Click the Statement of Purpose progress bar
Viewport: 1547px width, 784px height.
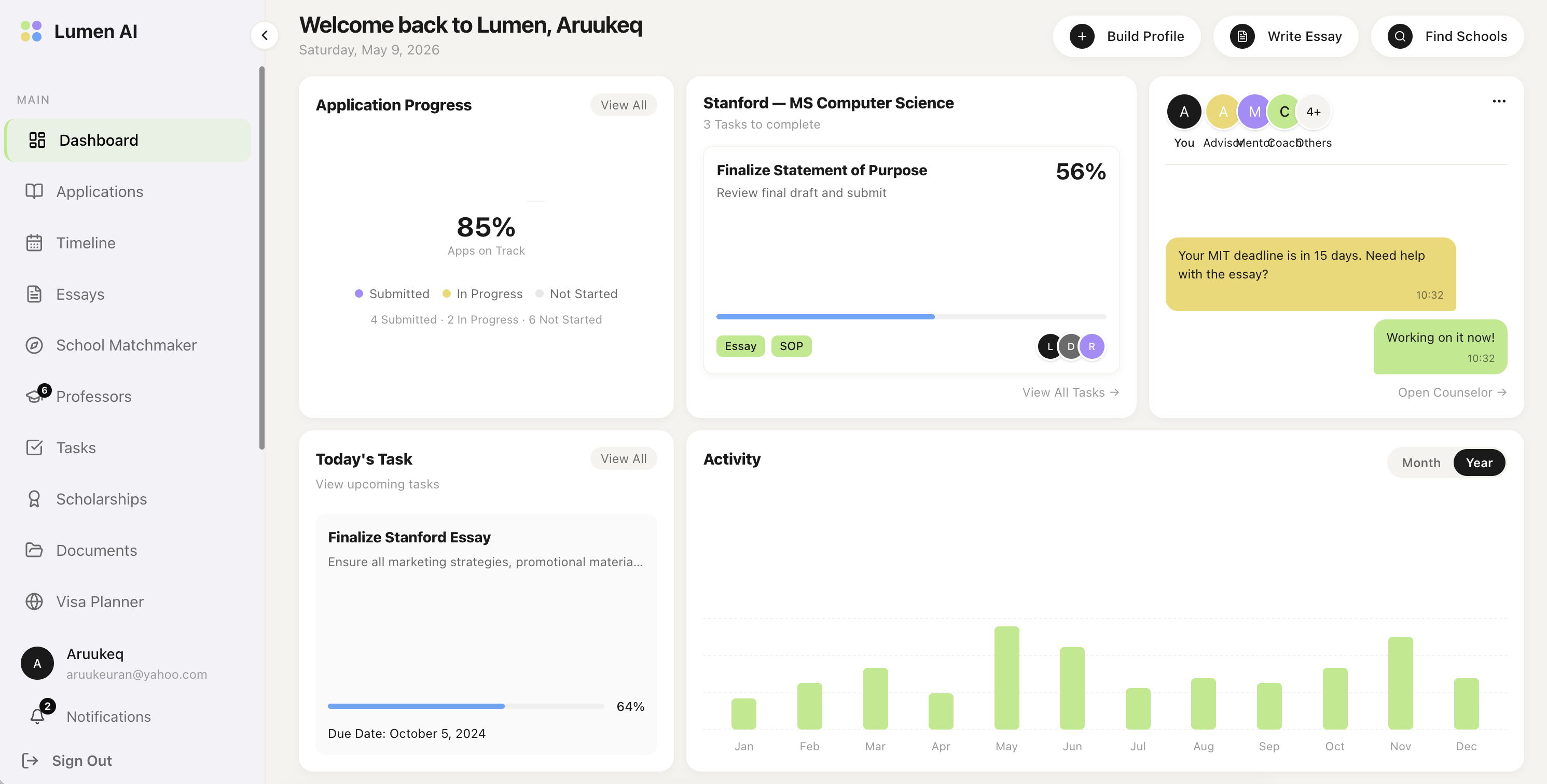pyautogui.click(x=911, y=316)
